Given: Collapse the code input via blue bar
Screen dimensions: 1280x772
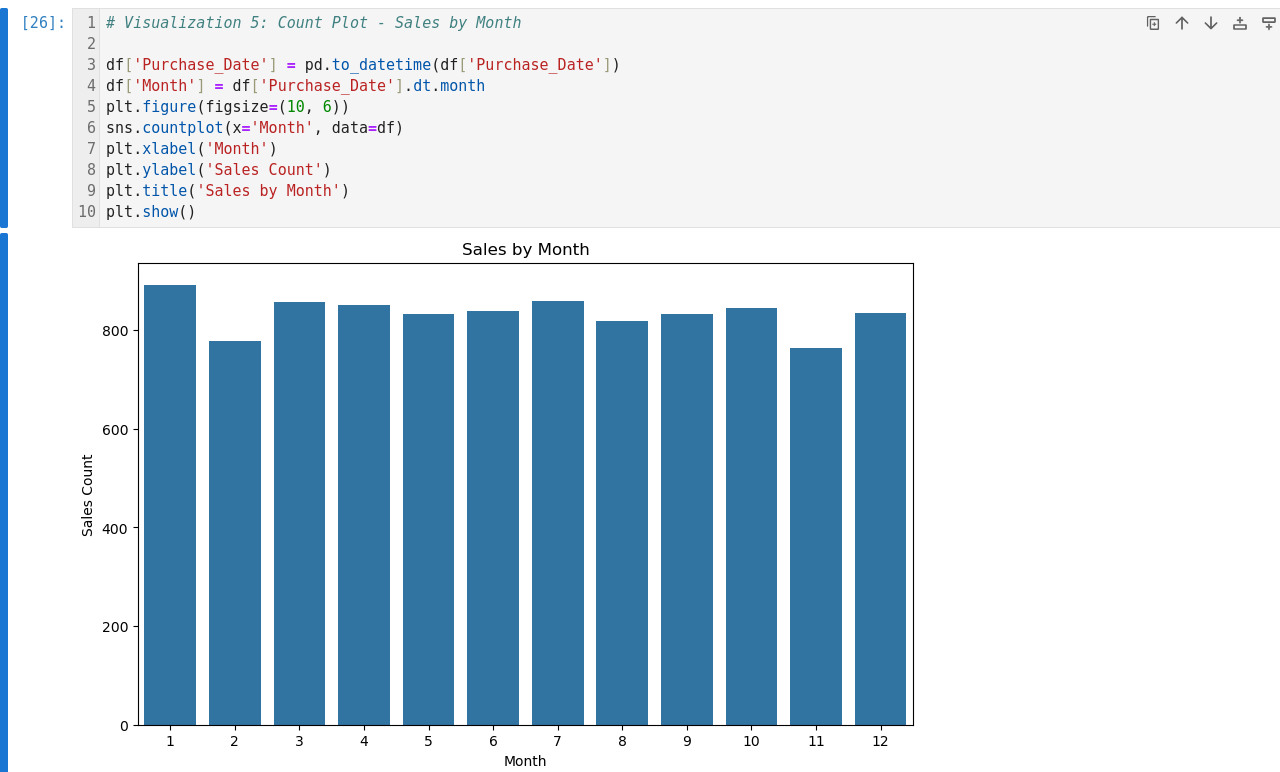Looking at the screenshot, I should (4, 118).
